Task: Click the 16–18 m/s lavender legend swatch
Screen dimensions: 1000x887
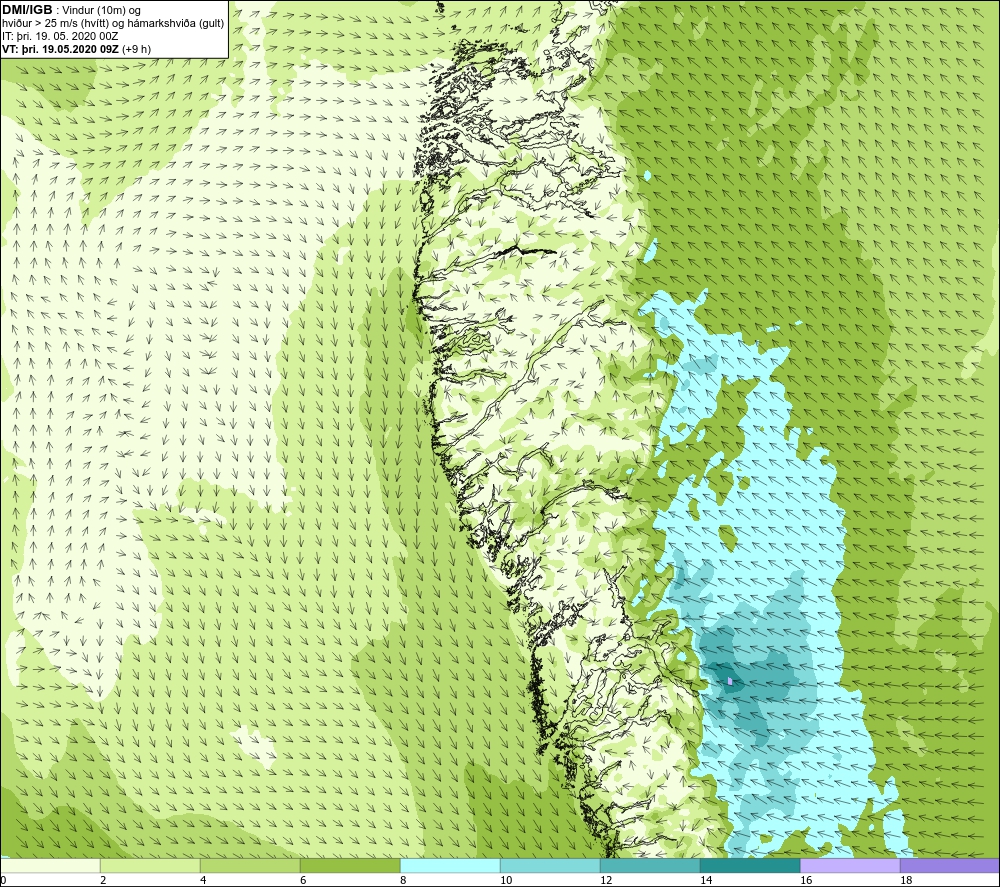Action: coord(850,865)
